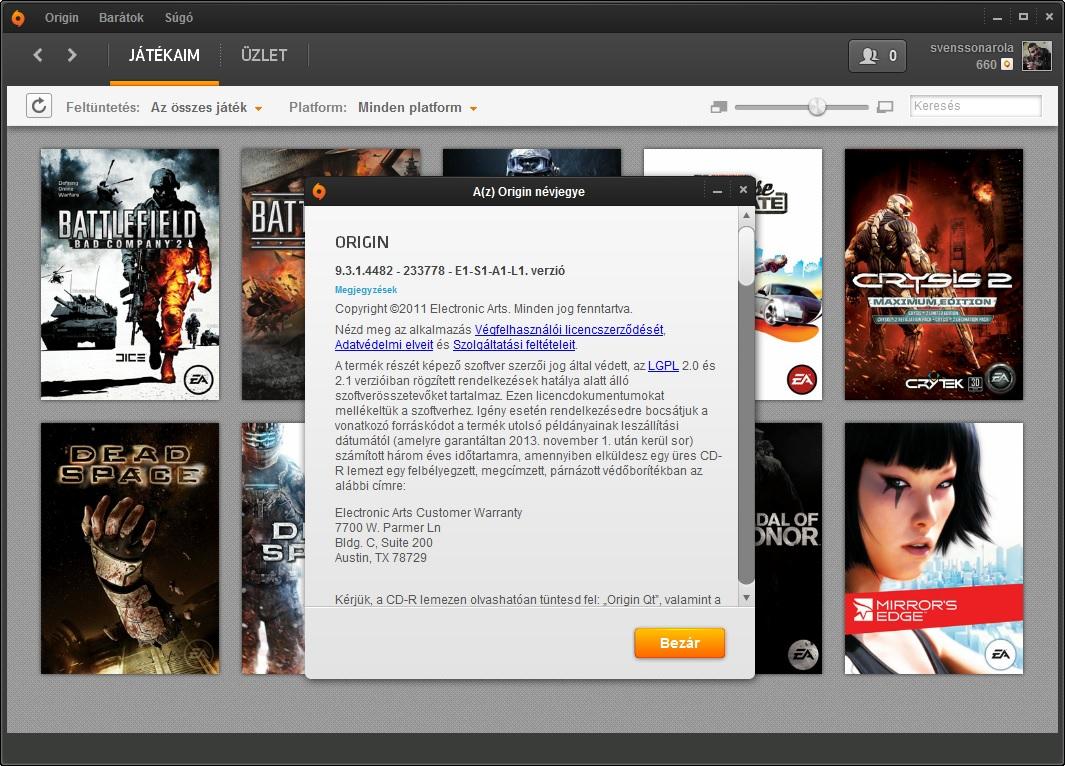The image size is (1065, 766).
Task: Click the ORIGIN heading in dialog
Action: tap(362, 242)
